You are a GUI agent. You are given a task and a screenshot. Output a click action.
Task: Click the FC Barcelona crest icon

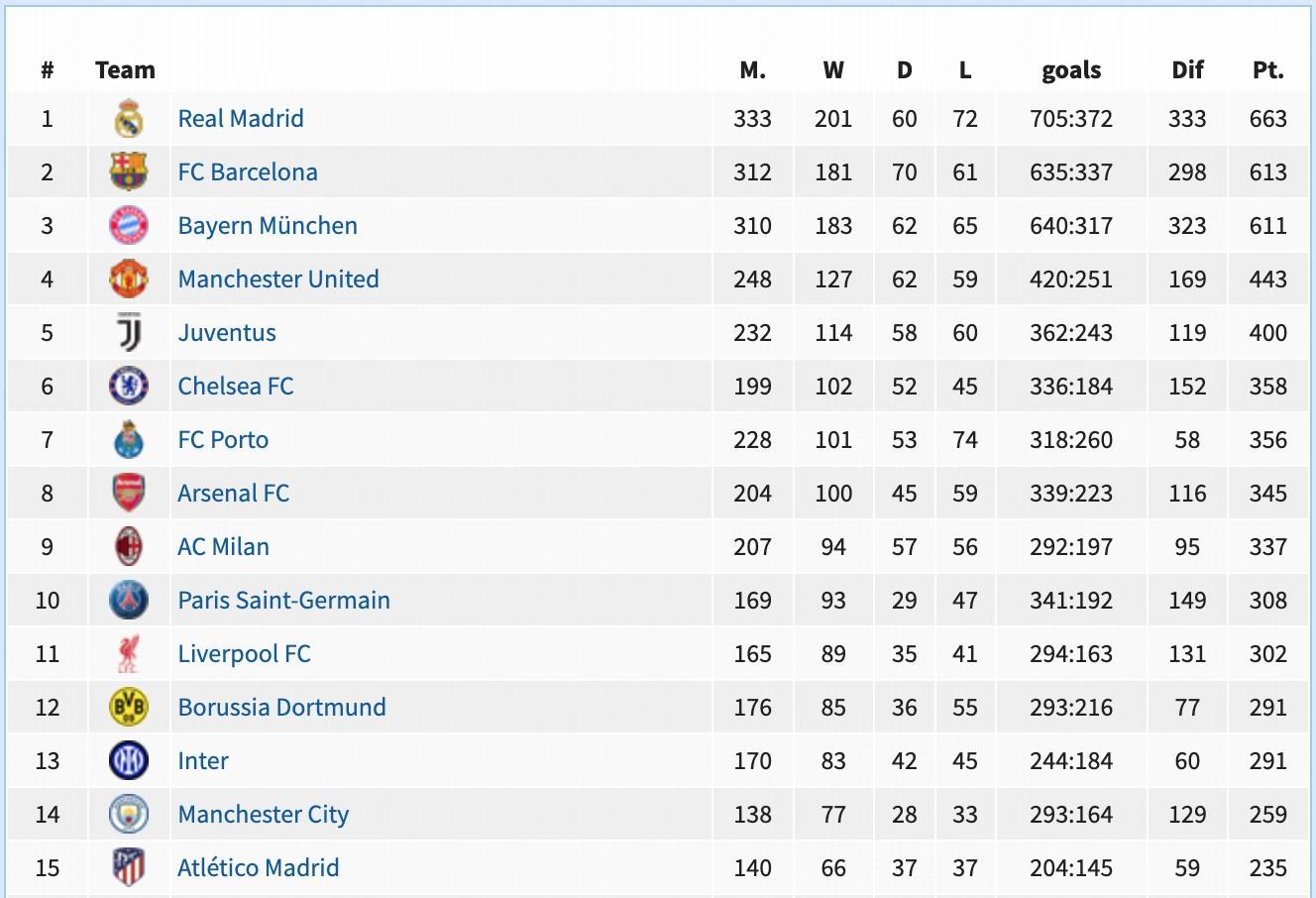(129, 172)
